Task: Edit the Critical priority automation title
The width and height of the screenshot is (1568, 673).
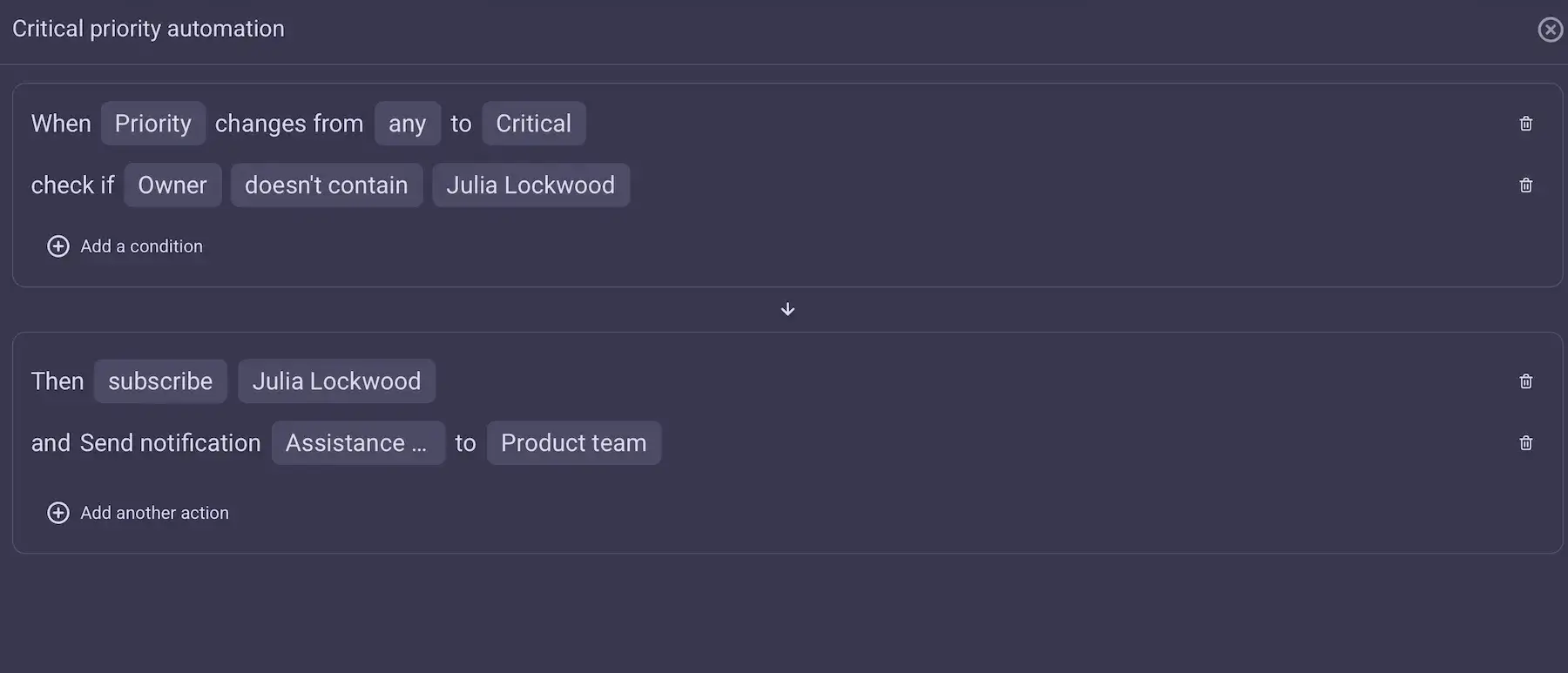Action: click(148, 28)
